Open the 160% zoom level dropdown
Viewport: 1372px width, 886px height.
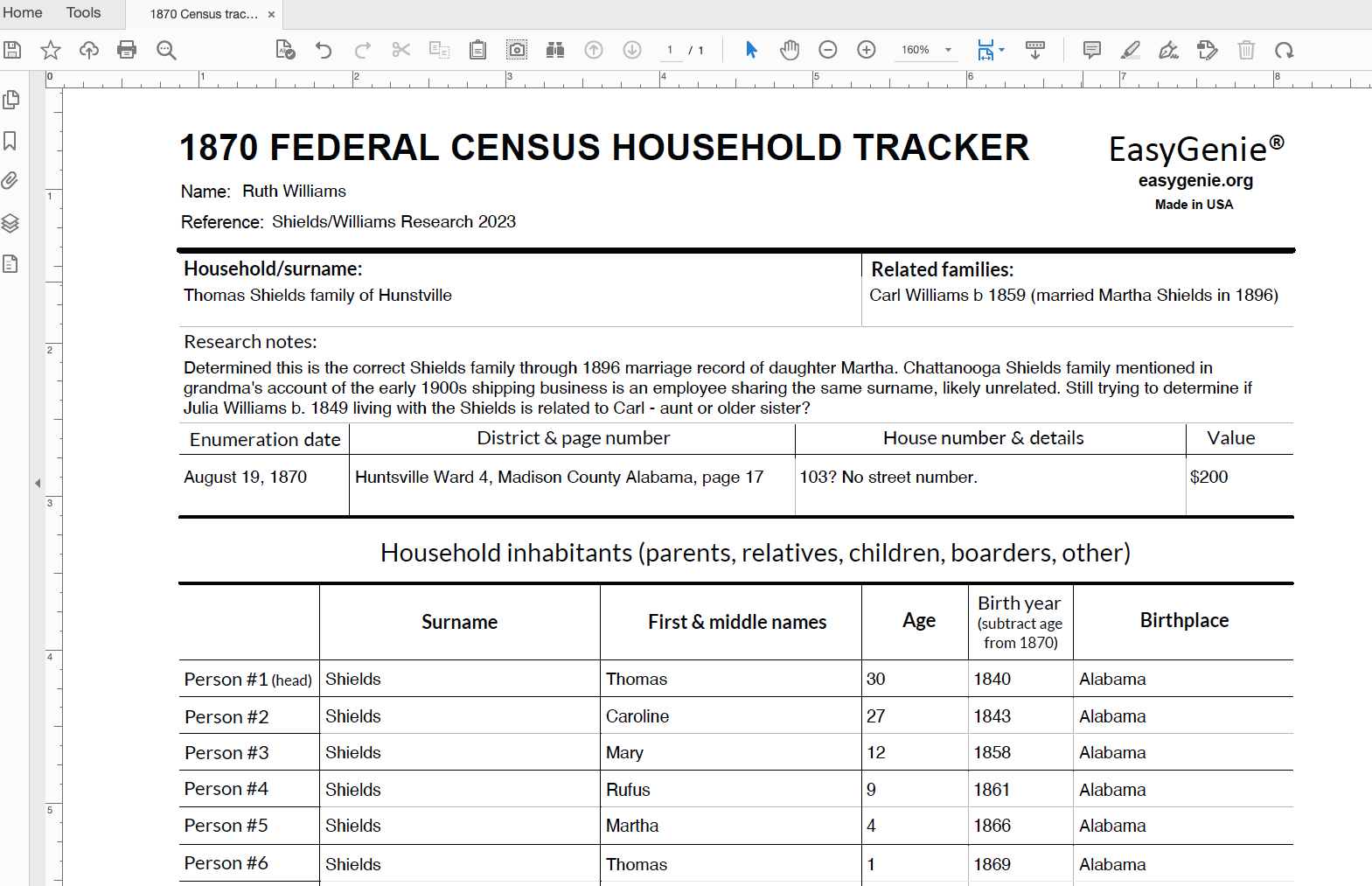pyautogui.click(x=948, y=50)
